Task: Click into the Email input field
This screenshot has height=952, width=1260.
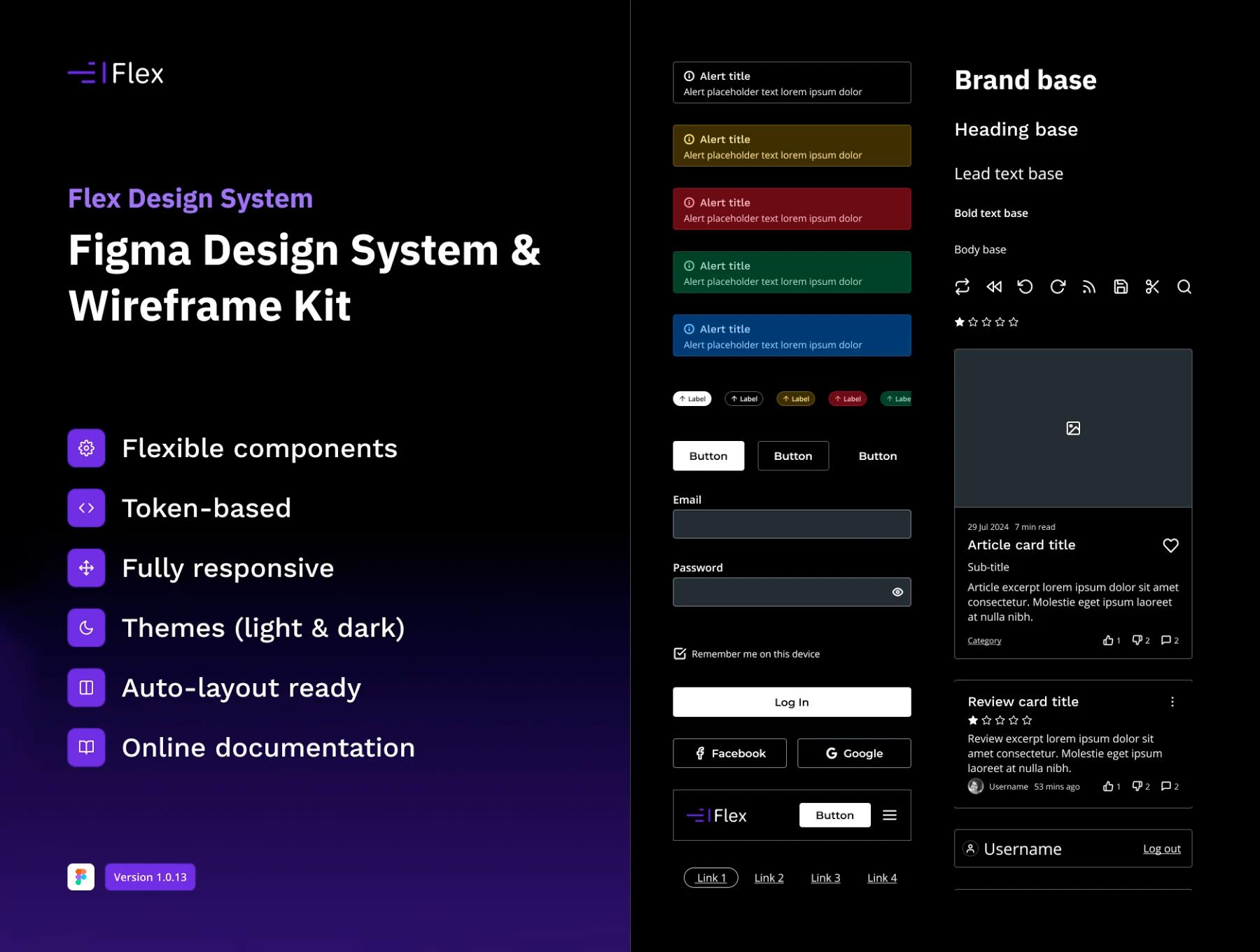Action: pyautogui.click(x=792, y=524)
